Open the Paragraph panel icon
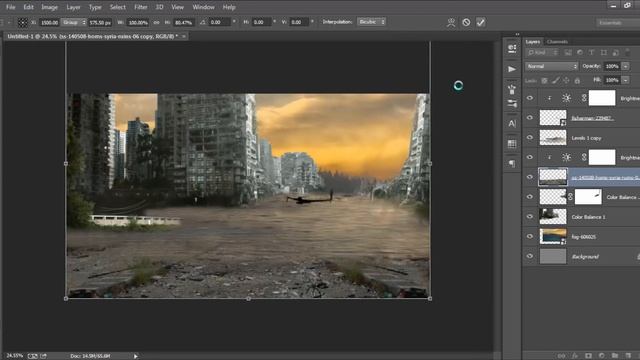This screenshot has height=360, width=640. 512,164
